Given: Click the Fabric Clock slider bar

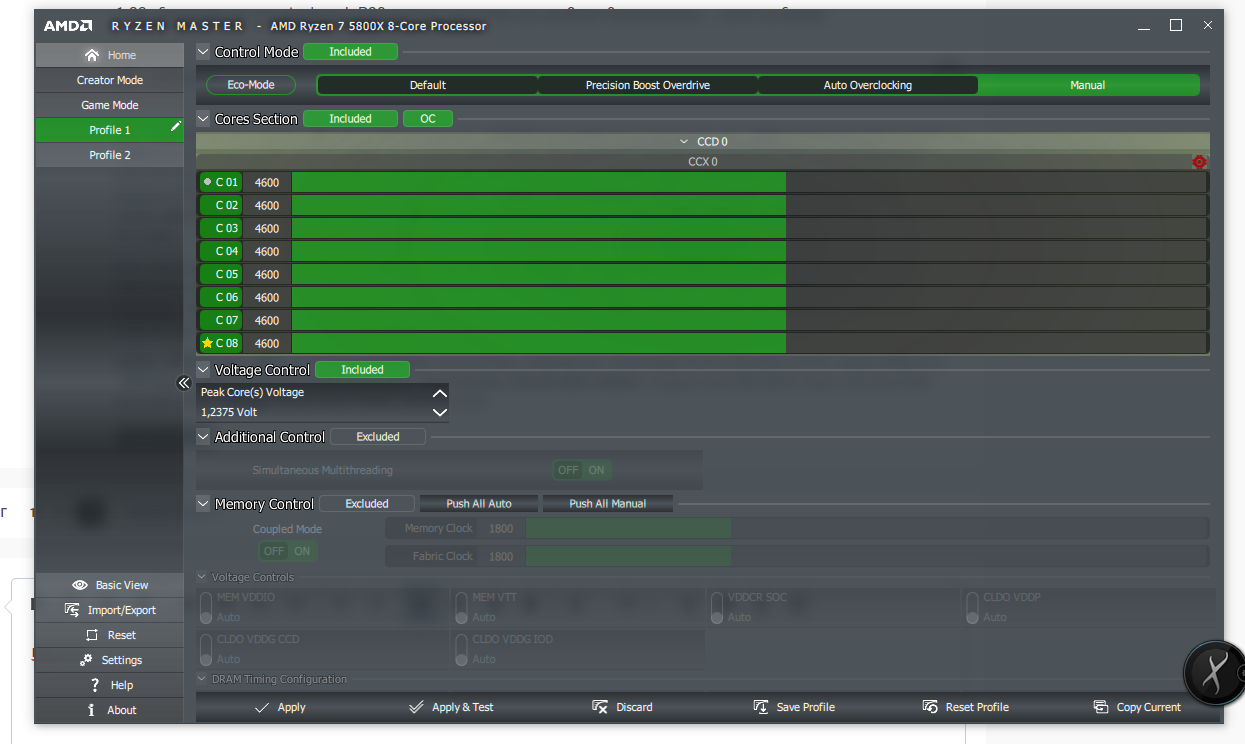Looking at the screenshot, I should 867,556.
